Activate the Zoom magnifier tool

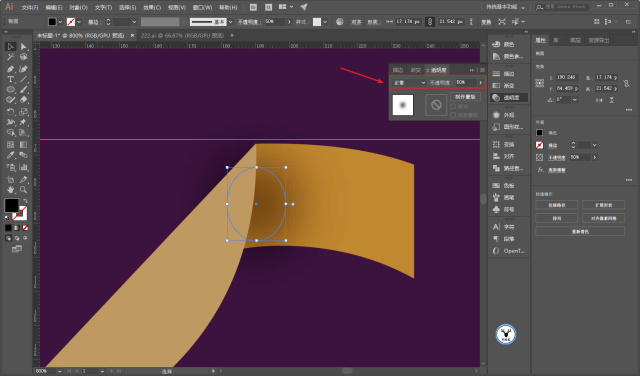click(23, 190)
